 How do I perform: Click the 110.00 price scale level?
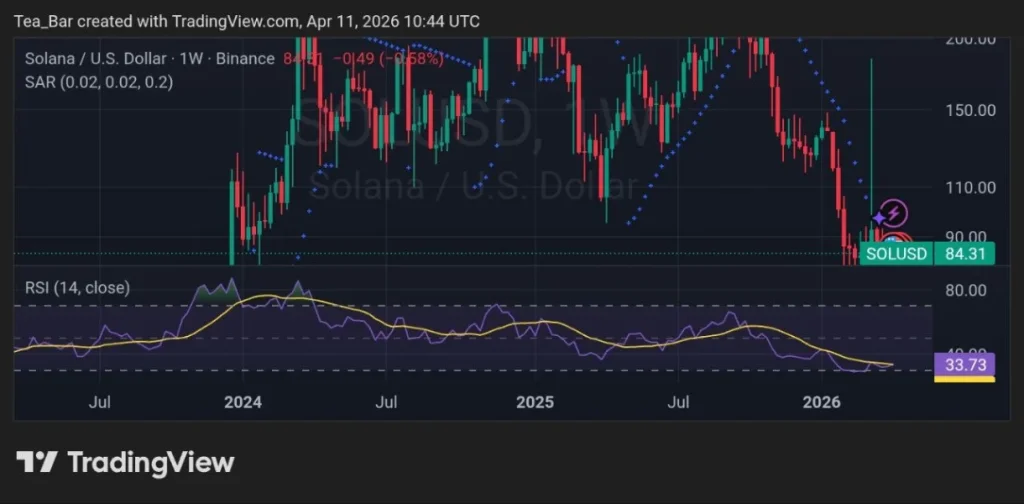tap(972, 187)
